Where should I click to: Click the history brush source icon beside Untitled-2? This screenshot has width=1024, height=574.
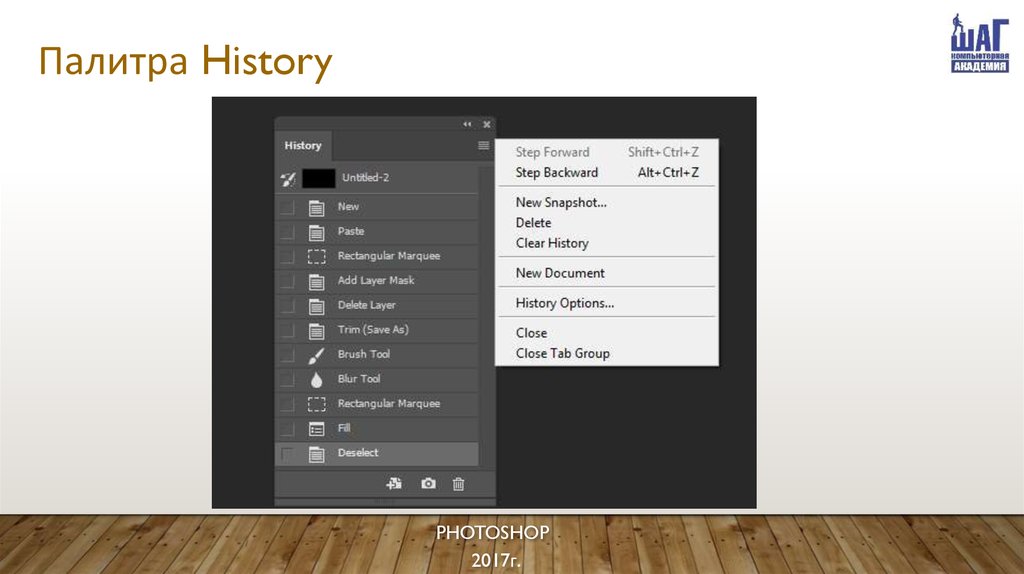tap(288, 179)
